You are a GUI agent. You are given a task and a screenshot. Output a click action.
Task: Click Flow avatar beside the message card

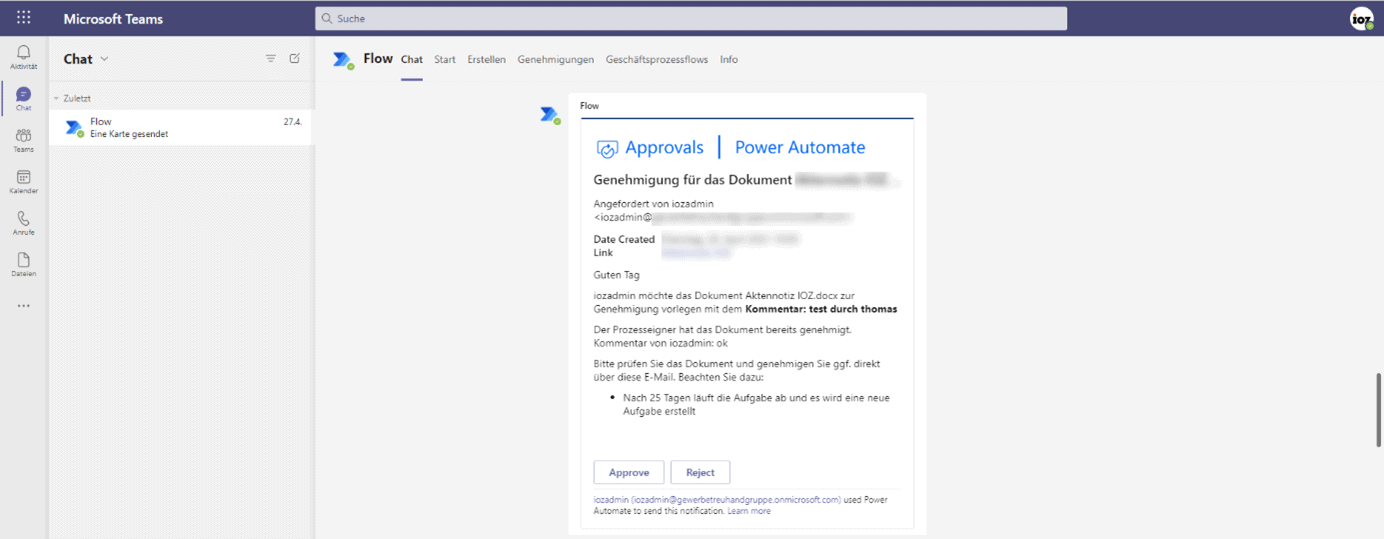pyautogui.click(x=550, y=116)
